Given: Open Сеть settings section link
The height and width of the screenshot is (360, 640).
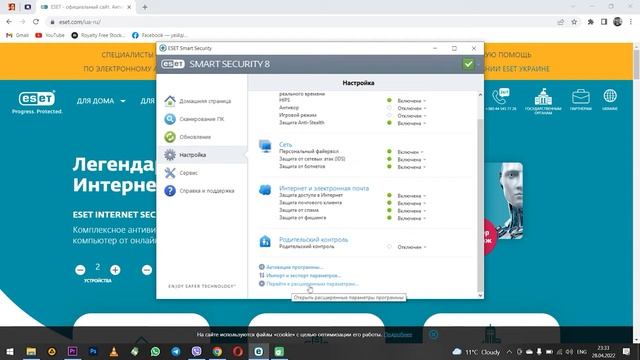Looking at the screenshot, I should 285,144.
